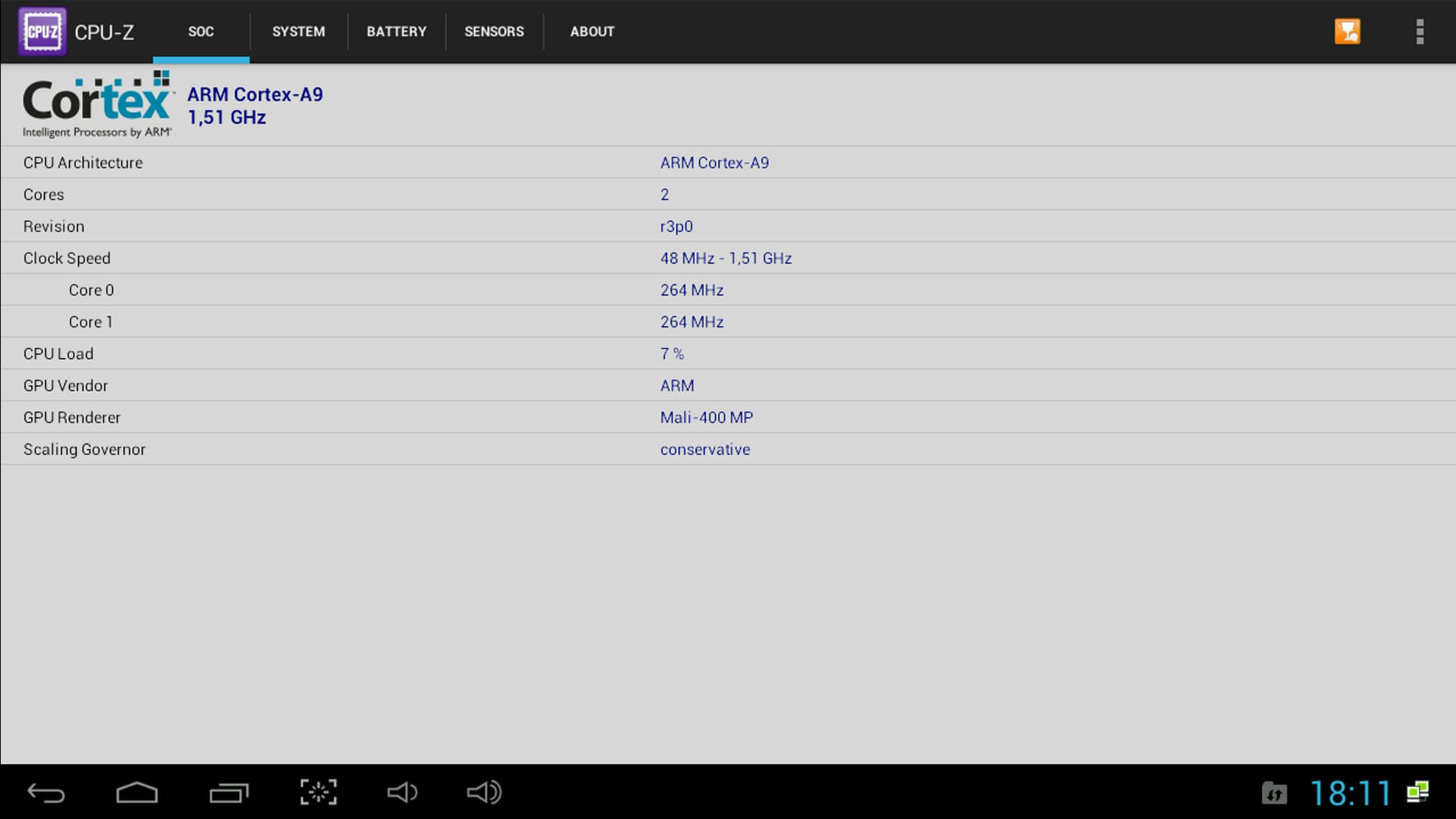Tap the Android home button icon
Screen dimensions: 1456x819
pos(136,792)
